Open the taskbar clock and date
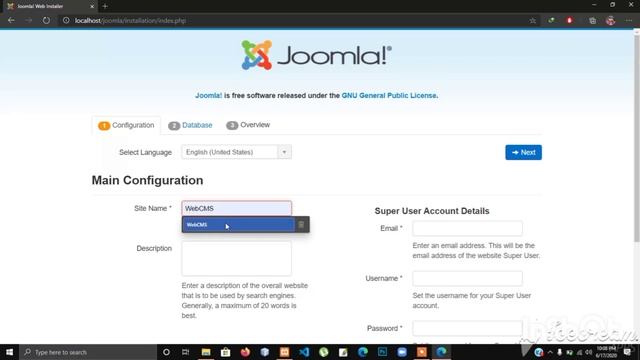Viewport: 640px width, 360px height. (x=606, y=352)
